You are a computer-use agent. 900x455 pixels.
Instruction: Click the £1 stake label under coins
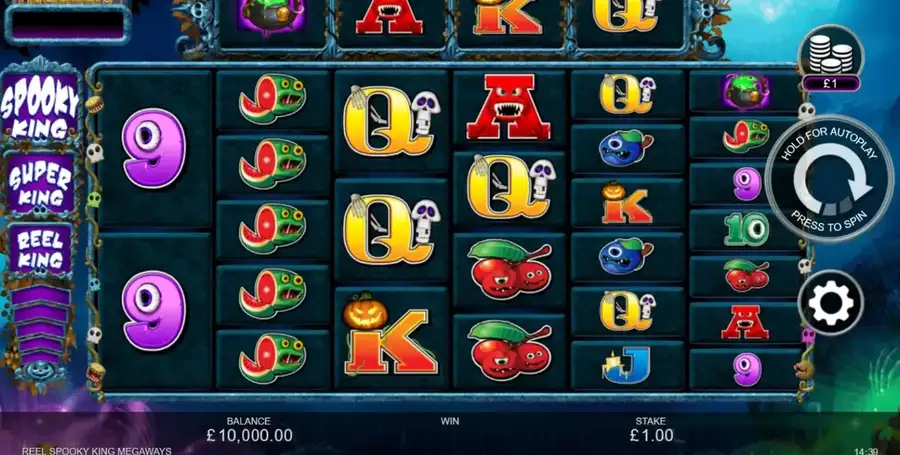coord(830,83)
